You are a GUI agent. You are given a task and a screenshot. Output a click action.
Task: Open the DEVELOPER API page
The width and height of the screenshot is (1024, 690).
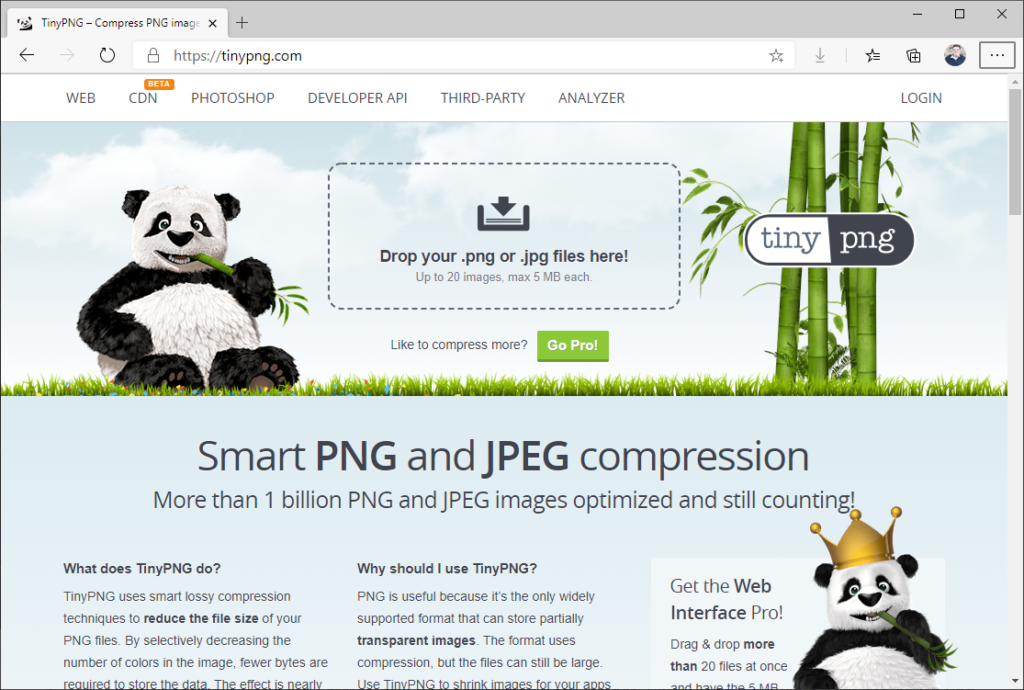click(x=357, y=98)
